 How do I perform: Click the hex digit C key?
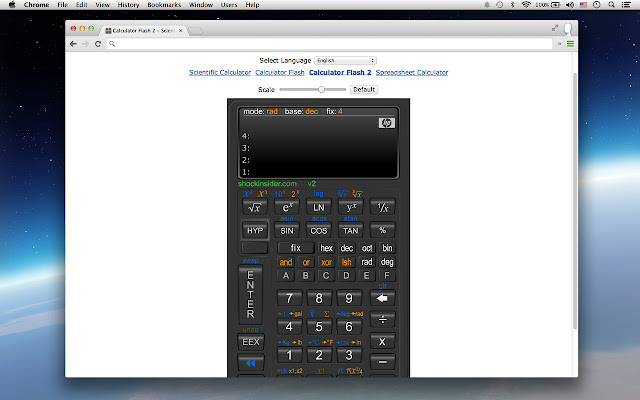(x=326, y=276)
